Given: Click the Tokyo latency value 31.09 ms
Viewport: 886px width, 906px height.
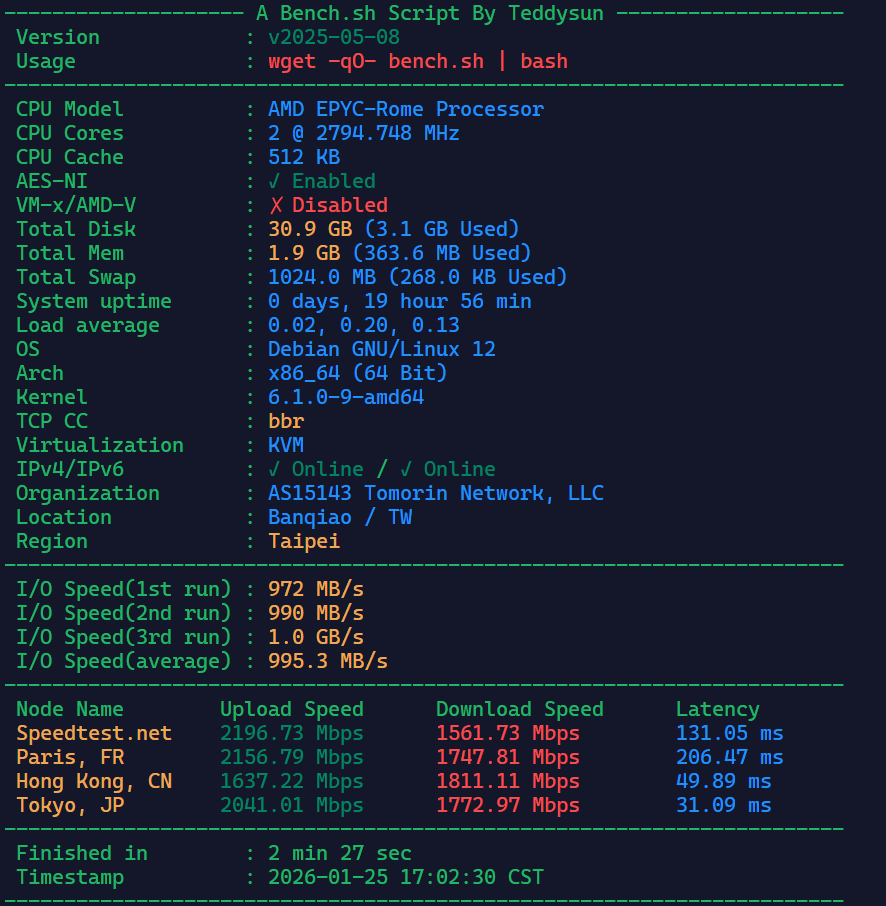Looking at the screenshot, I should [x=723, y=805].
